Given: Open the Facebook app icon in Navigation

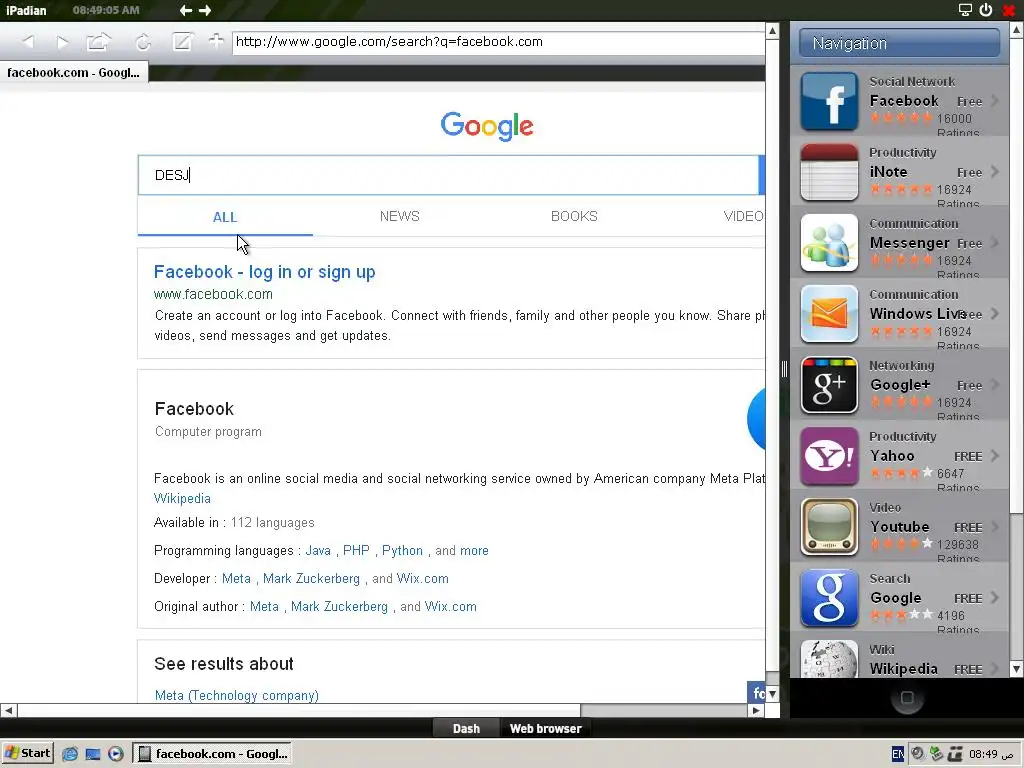Looking at the screenshot, I should (829, 101).
